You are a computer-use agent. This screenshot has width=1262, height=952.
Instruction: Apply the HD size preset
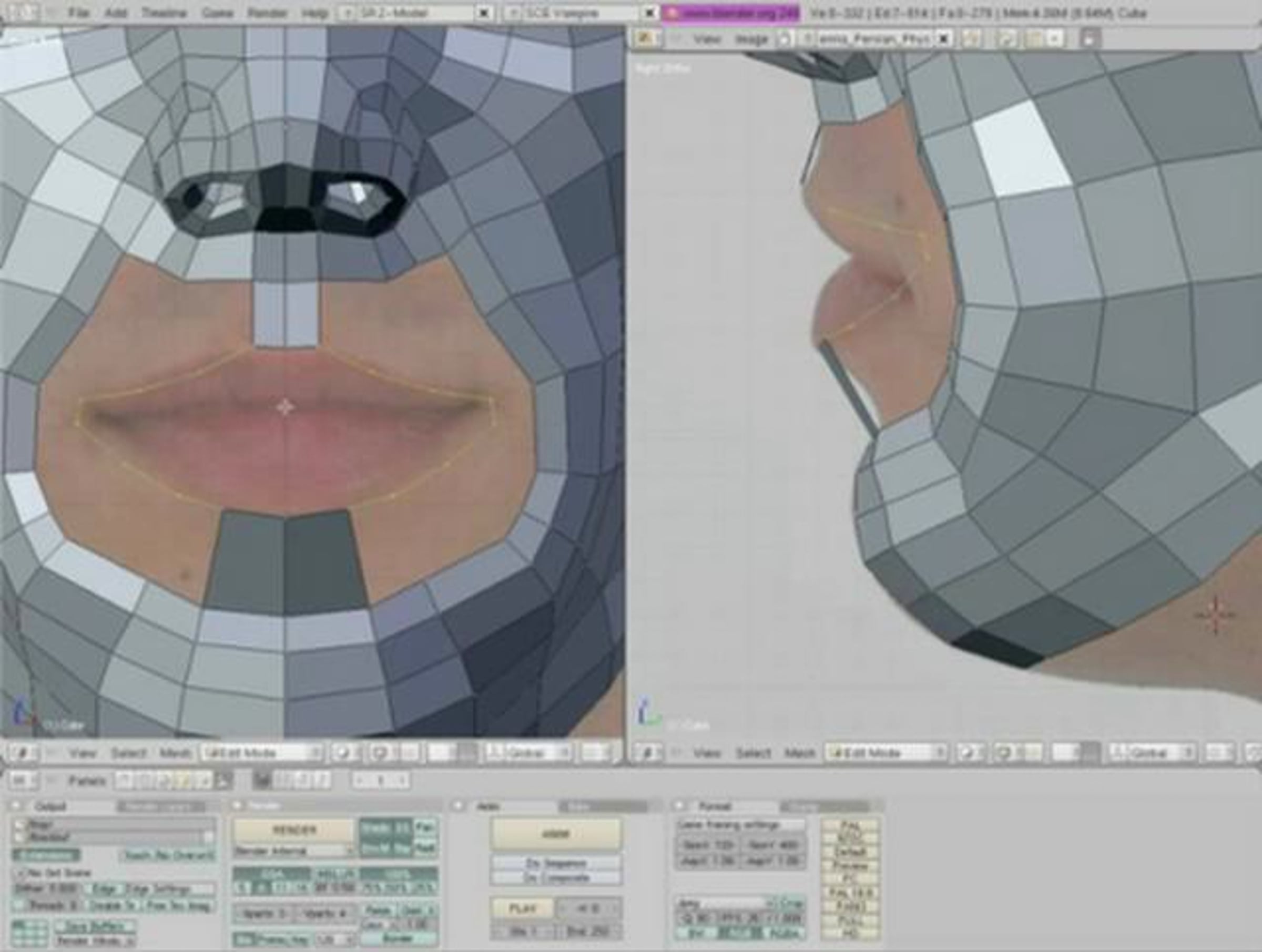tap(850, 933)
